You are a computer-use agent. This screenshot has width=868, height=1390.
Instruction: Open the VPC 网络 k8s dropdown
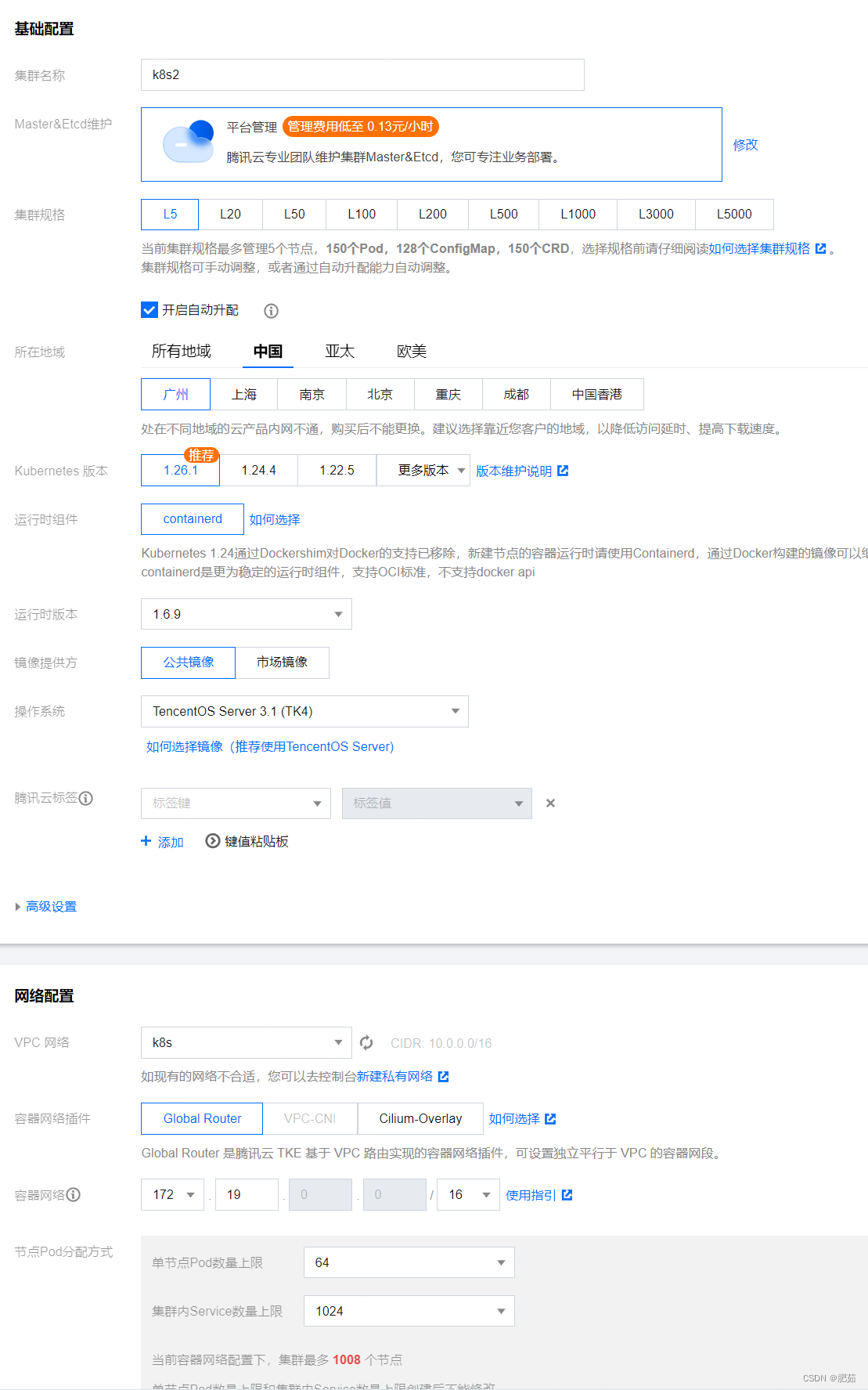click(x=247, y=1042)
